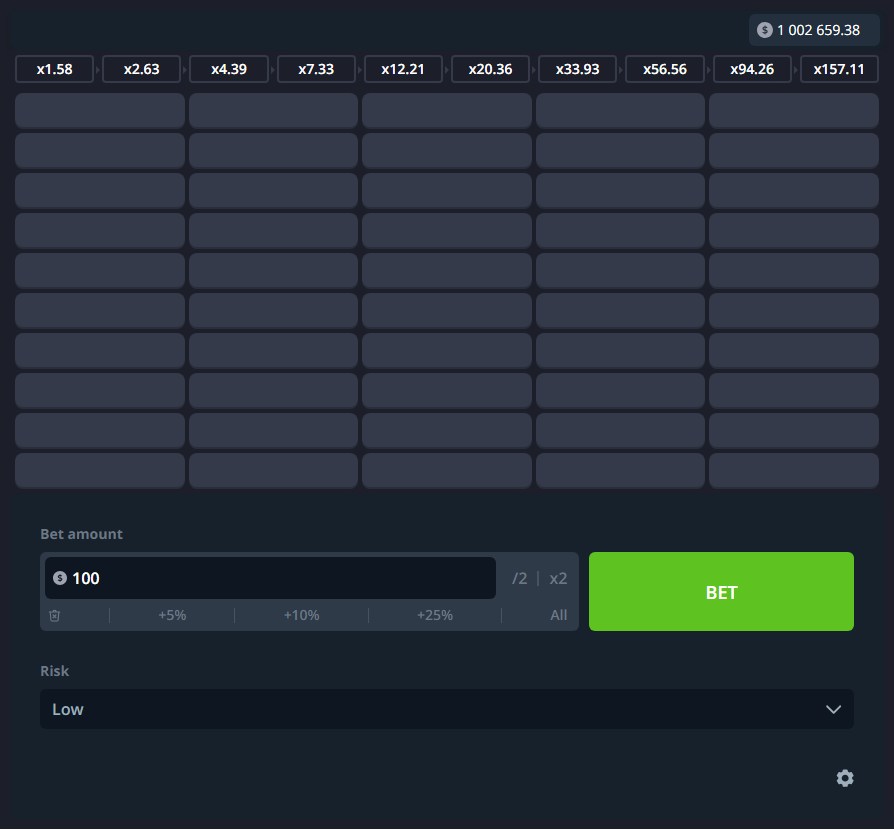Screen dimensions: 894x830
Task: Click the bottom-right tile in the grid
Action: tap(794, 470)
